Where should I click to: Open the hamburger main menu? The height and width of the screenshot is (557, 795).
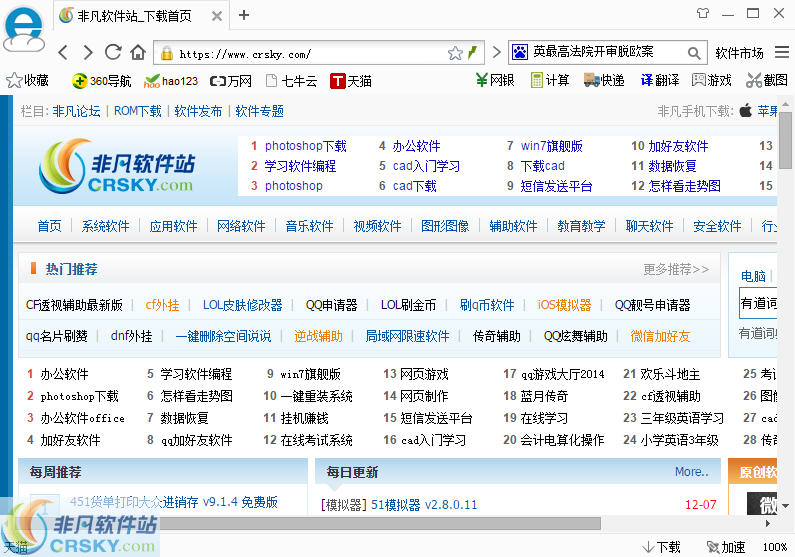pyautogui.click(x=782, y=52)
